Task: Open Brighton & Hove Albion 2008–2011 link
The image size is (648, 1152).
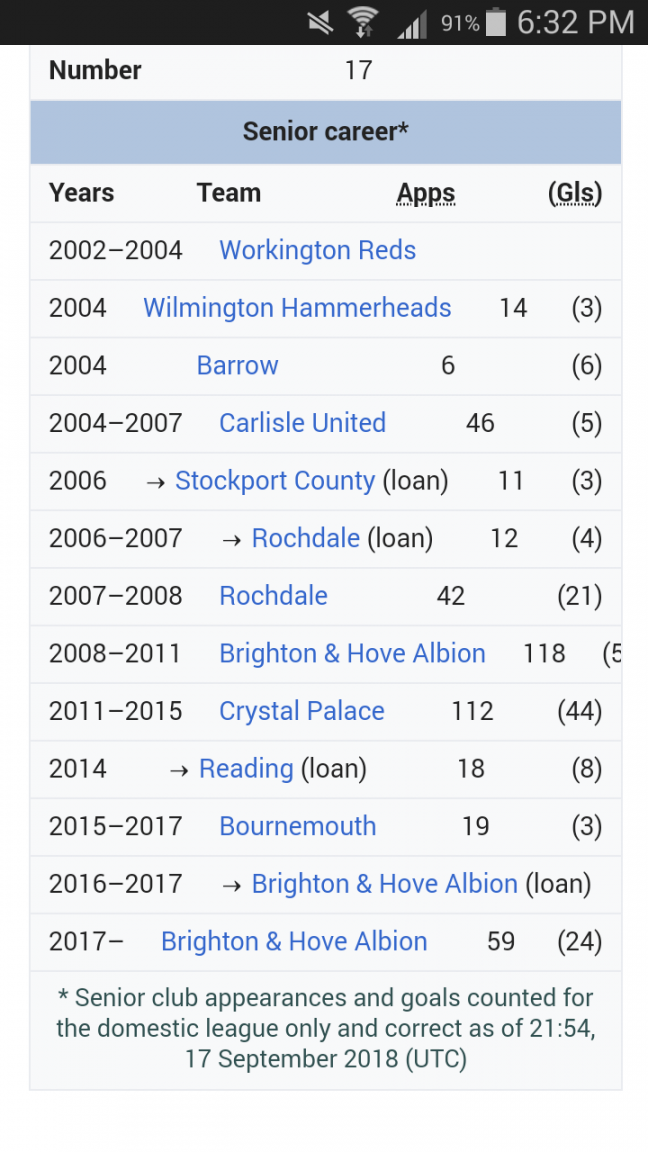Action: click(352, 654)
